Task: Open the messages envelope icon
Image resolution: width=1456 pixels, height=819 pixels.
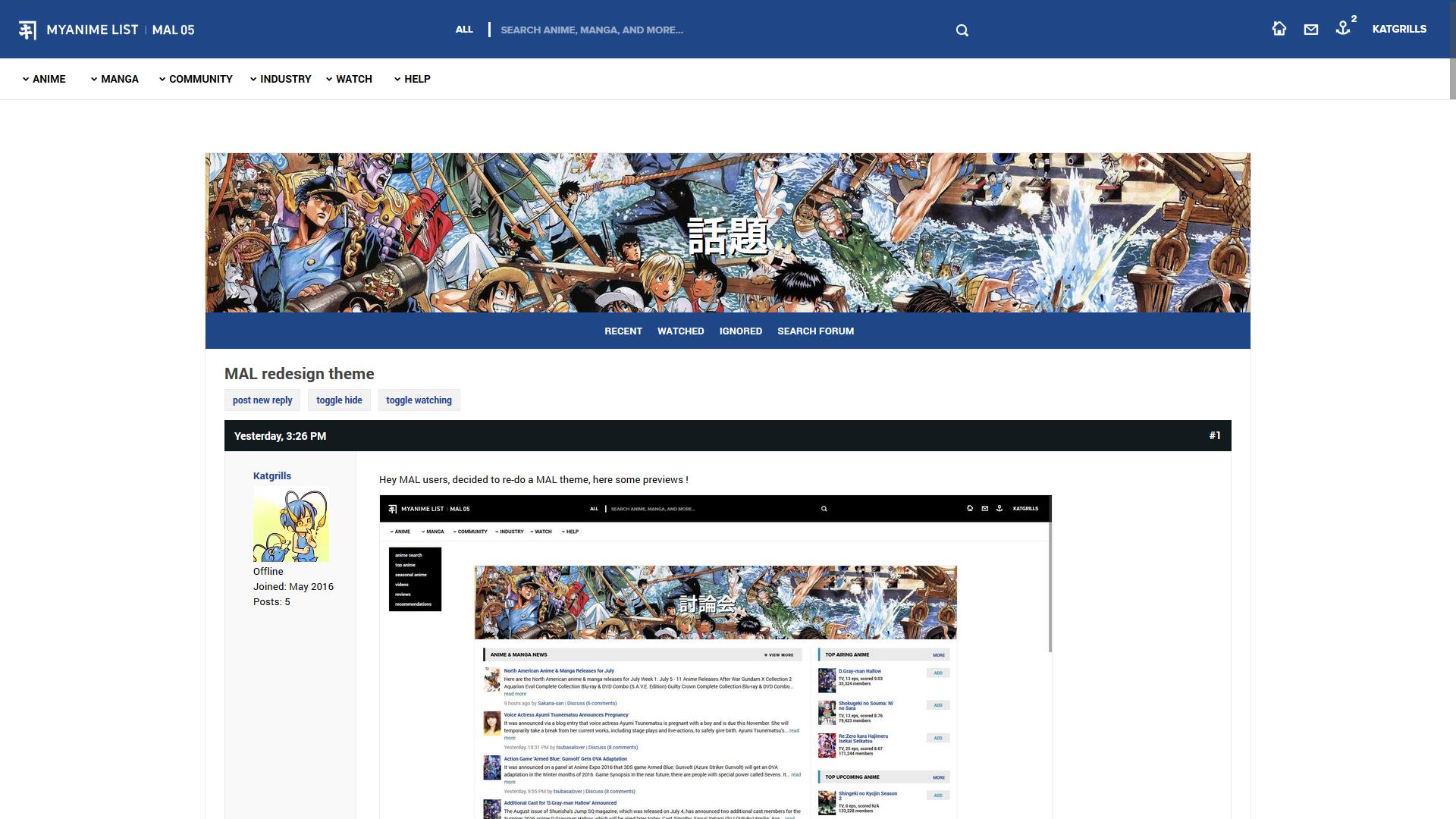Action: click(x=1311, y=30)
